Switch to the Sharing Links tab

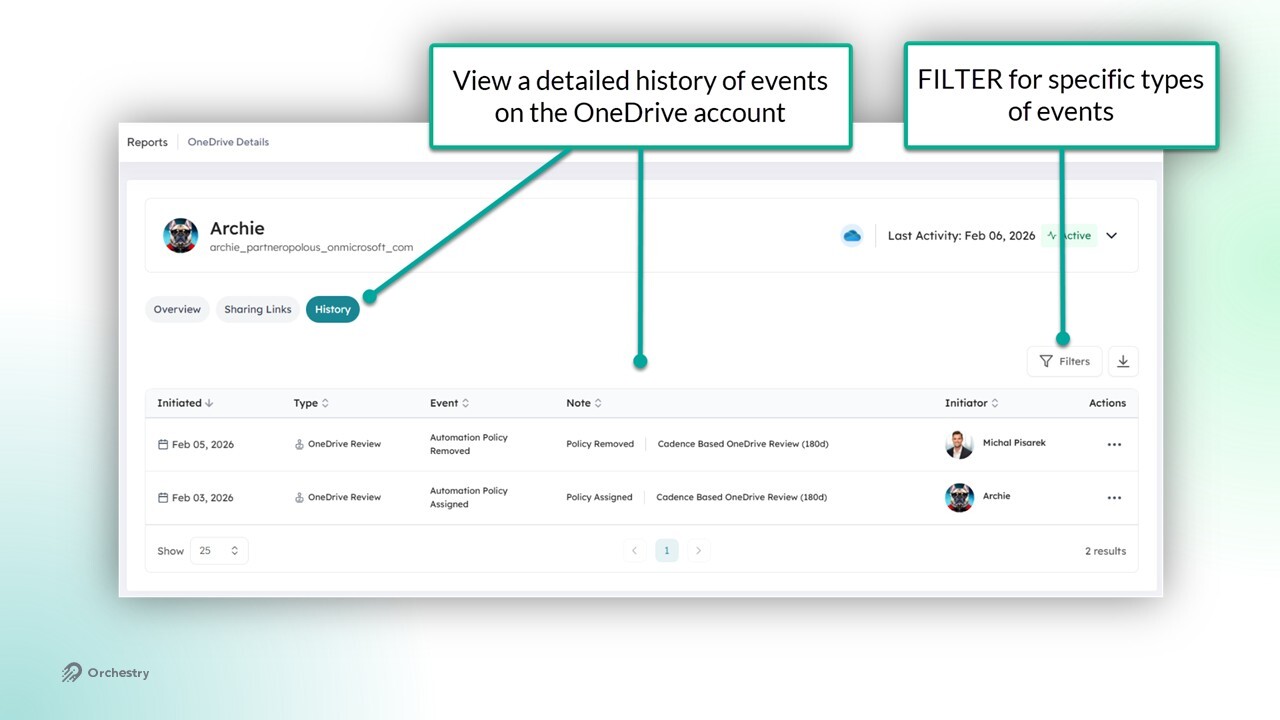click(258, 309)
